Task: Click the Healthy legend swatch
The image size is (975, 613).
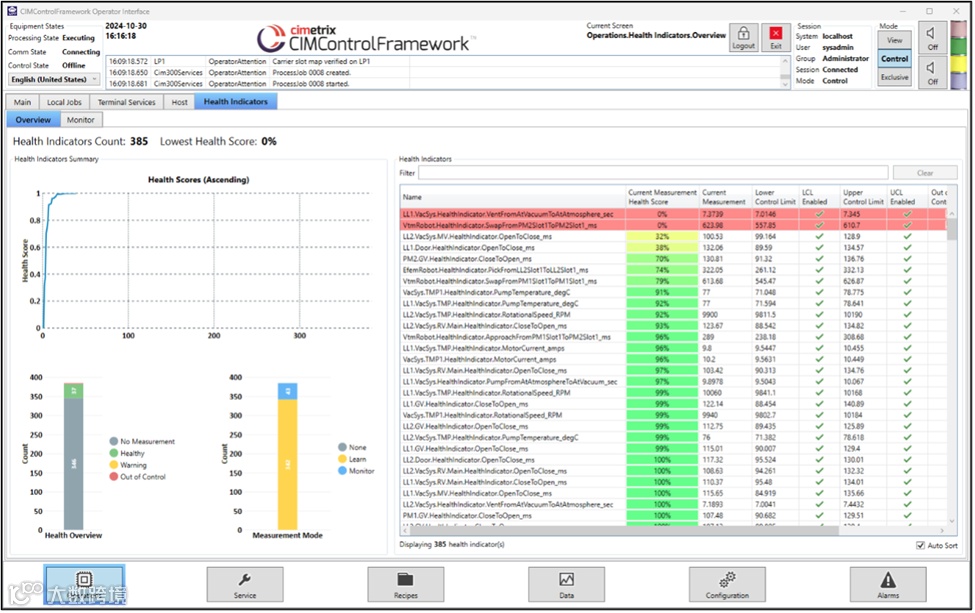Action: pos(114,453)
